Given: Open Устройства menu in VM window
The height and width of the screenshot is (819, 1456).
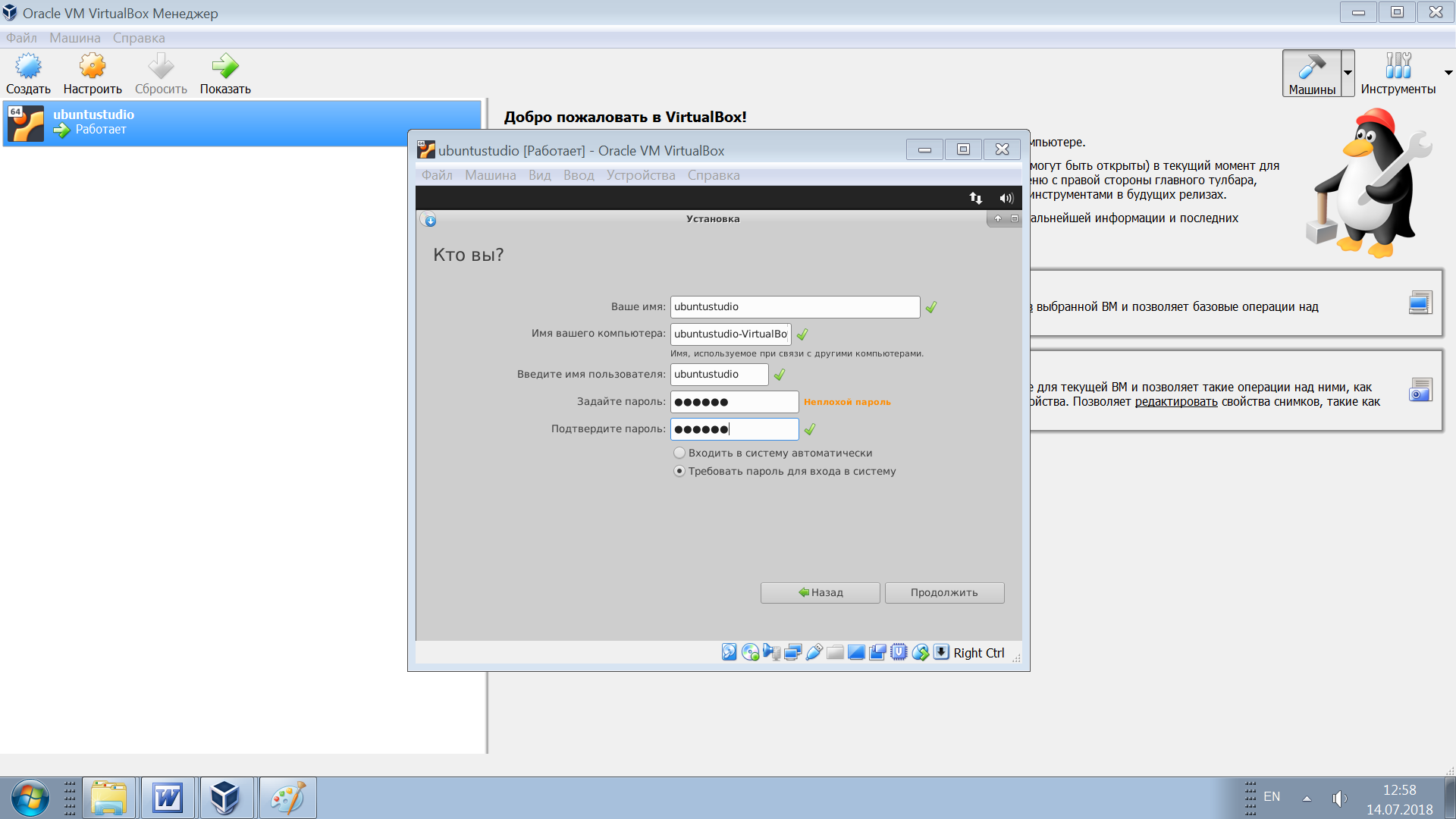Looking at the screenshot, I should (x=641, y=175).
